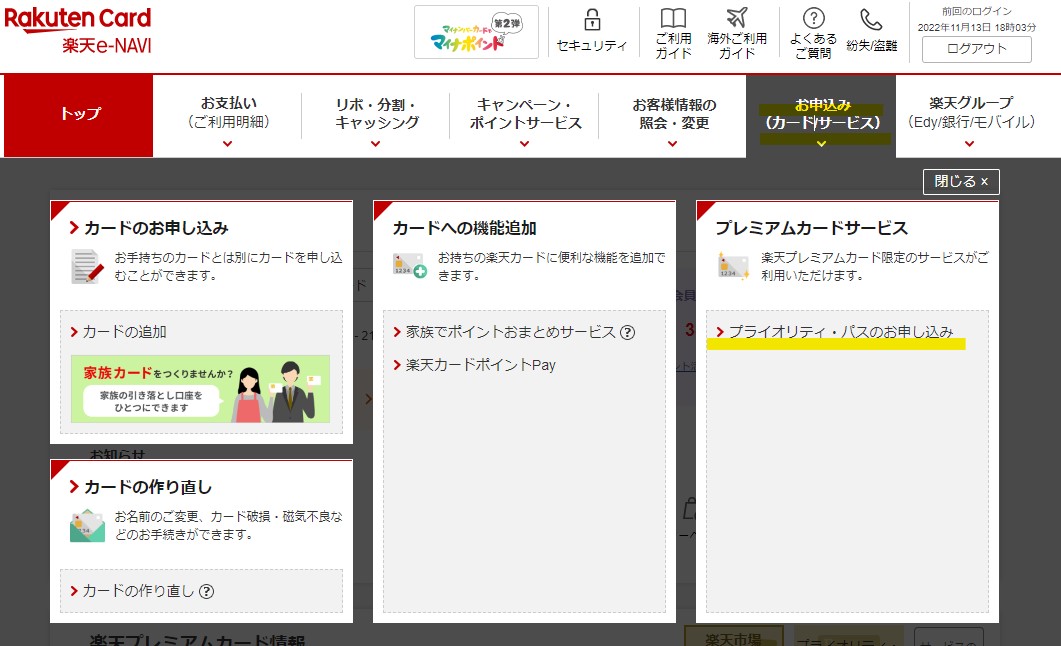Close the dropdown with 閉じる×
The width and height of the screenshot is (1061, 646).
pos(961,181)
